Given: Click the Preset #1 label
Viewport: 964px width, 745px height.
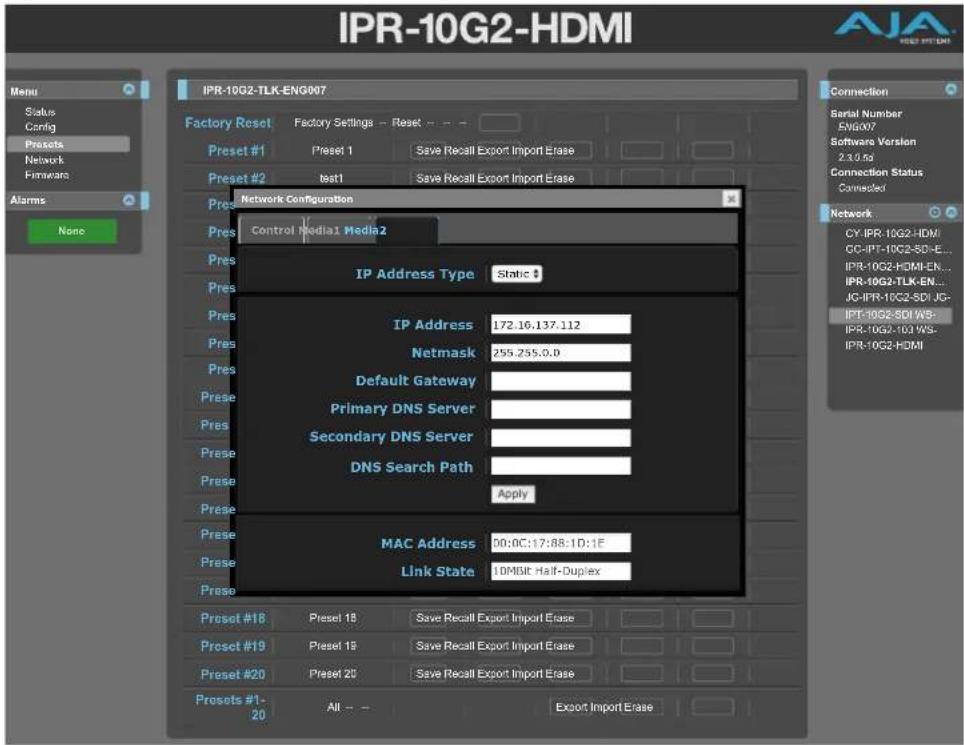Looking at the screenshot, I should [x=237, y=151].
